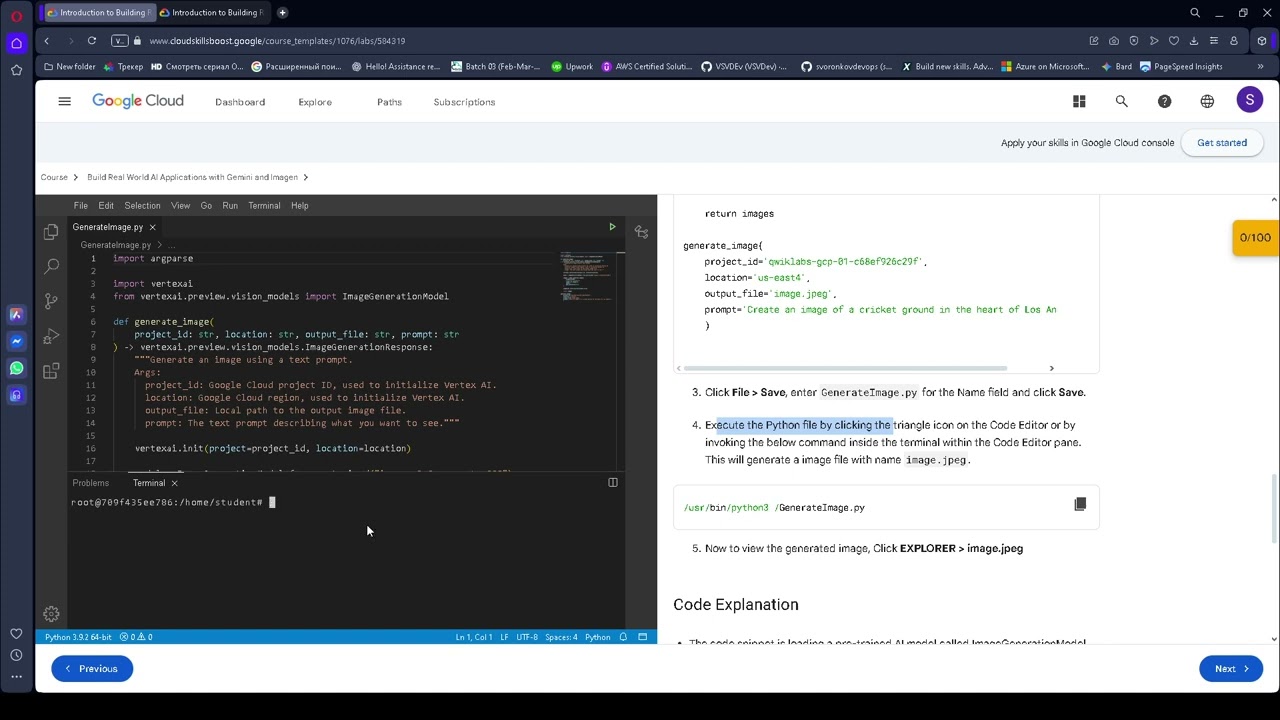Open the help question mark icon
Image resolution: width=1280 pixels, height=720 pixels.
pyautogui.click(x=1164, y=101)
